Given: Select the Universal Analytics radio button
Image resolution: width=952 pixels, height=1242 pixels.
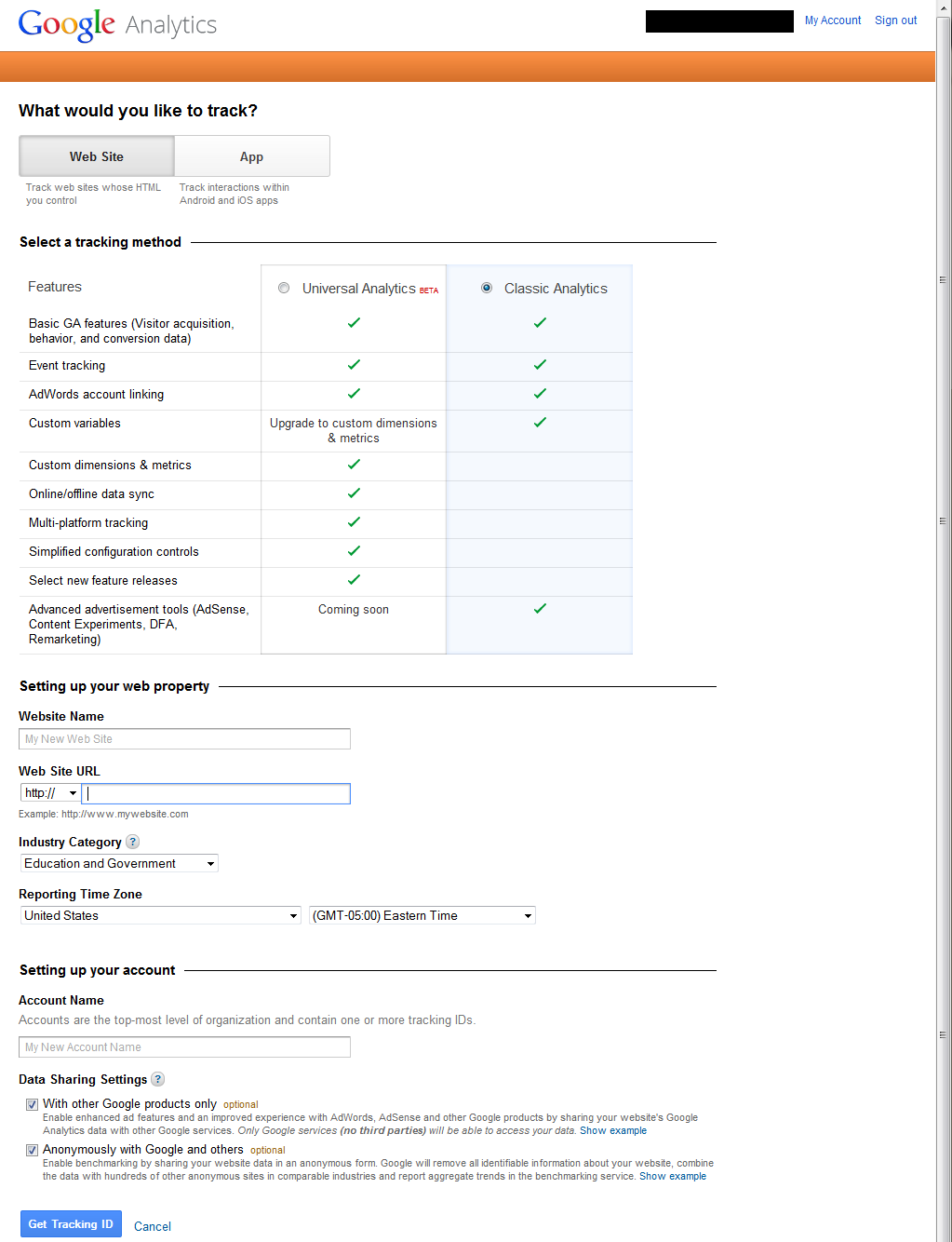Looking at the screenshot, I should pos(284,288).
